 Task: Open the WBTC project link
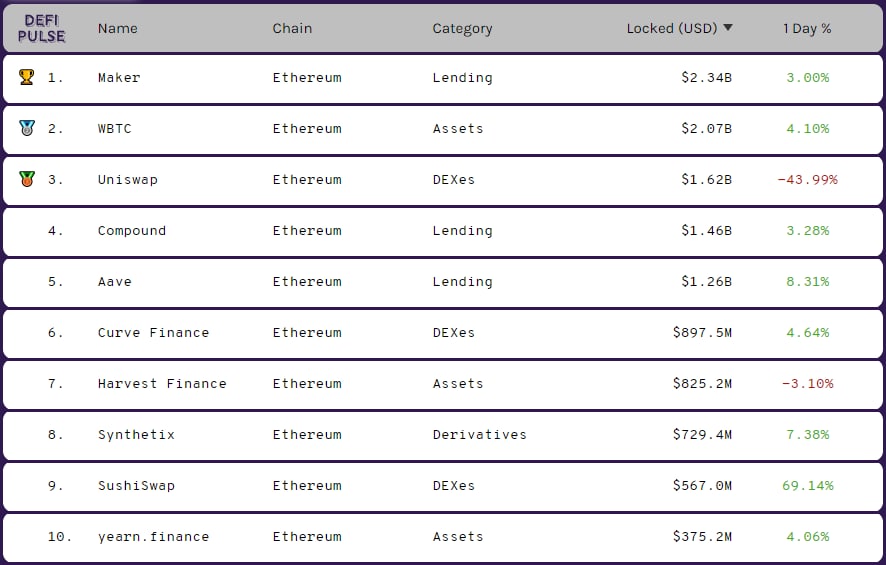point(115,128)
